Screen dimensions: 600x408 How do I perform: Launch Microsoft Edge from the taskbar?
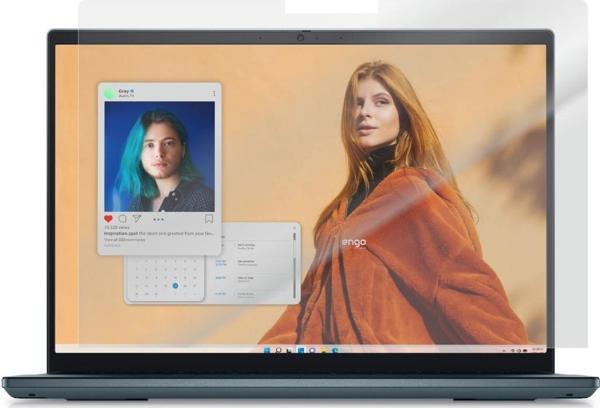335,350
